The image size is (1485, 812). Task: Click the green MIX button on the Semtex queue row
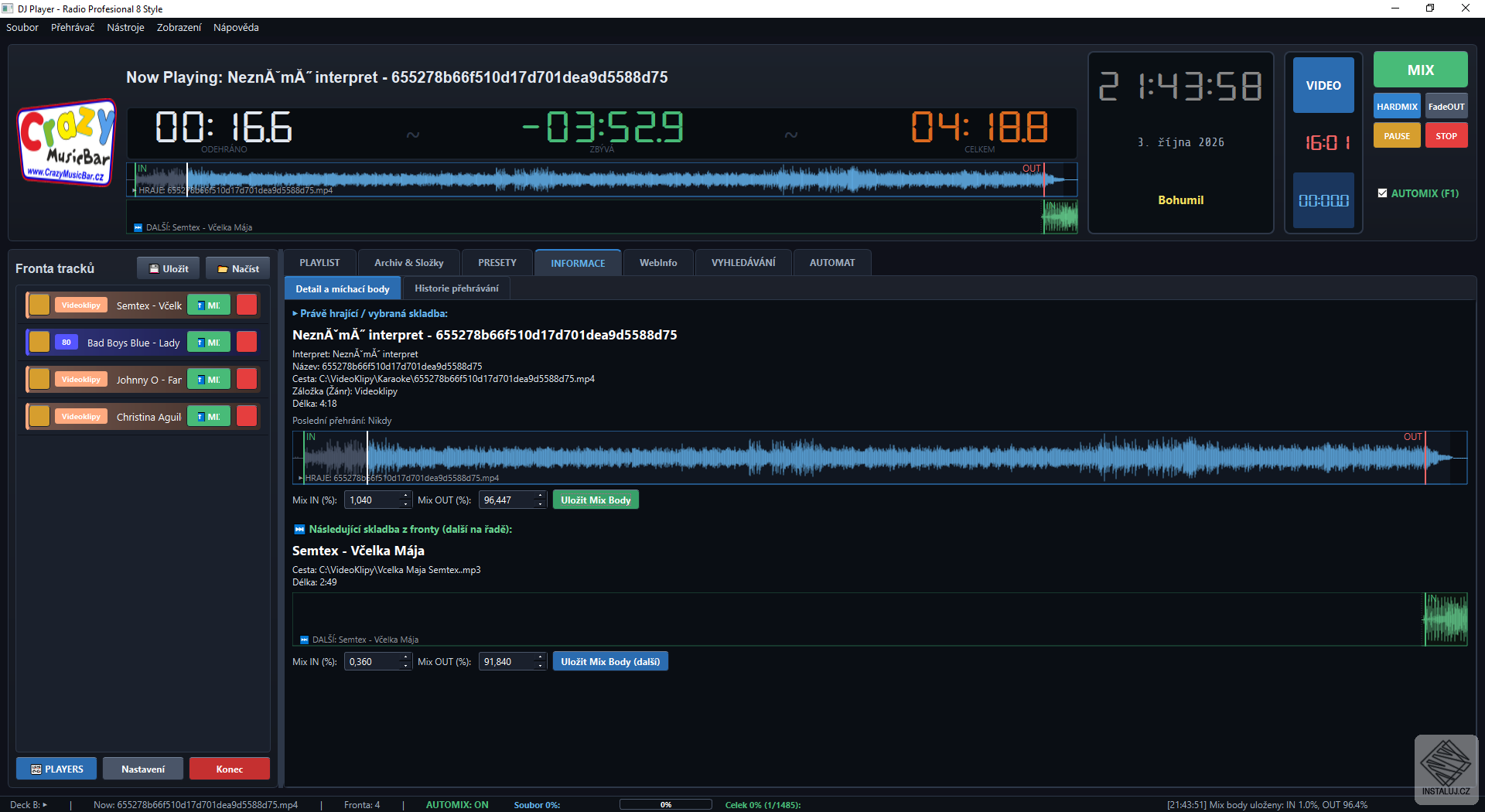pyautogui.click(x=209, y=305)
